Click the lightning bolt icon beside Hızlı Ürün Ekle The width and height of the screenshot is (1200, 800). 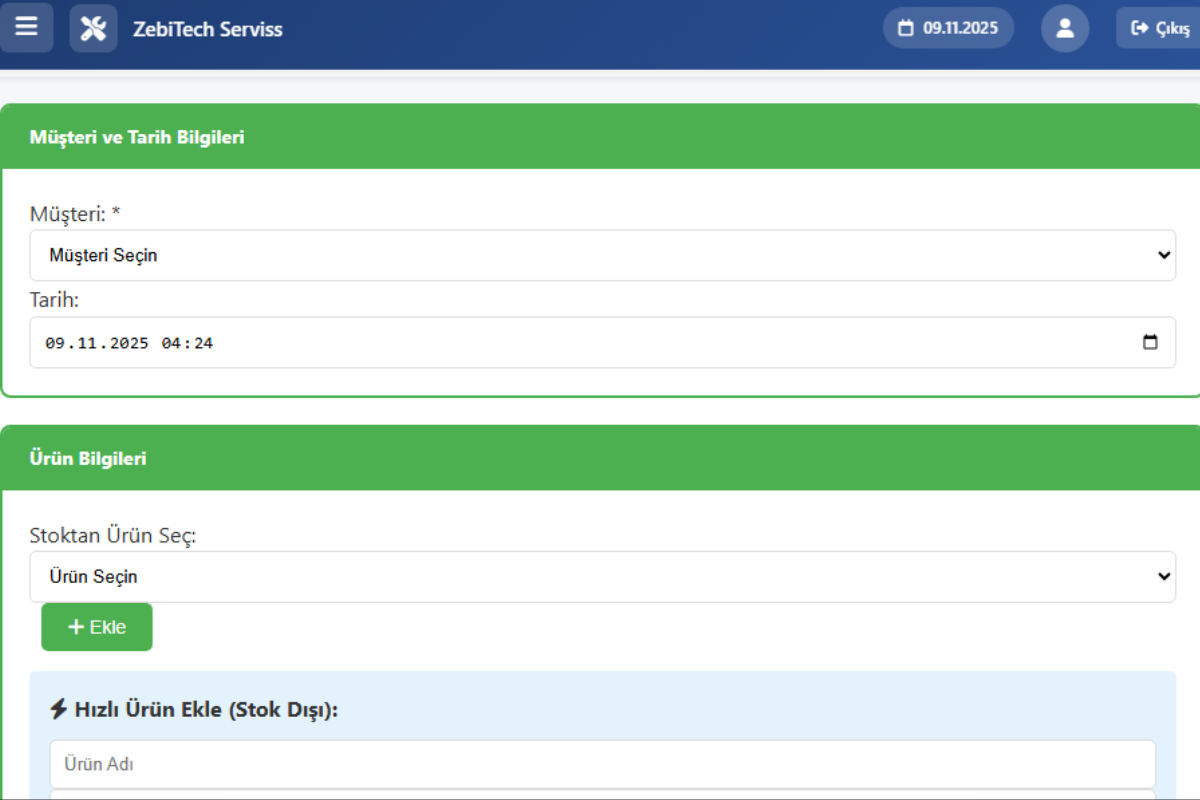pos(58,710)
